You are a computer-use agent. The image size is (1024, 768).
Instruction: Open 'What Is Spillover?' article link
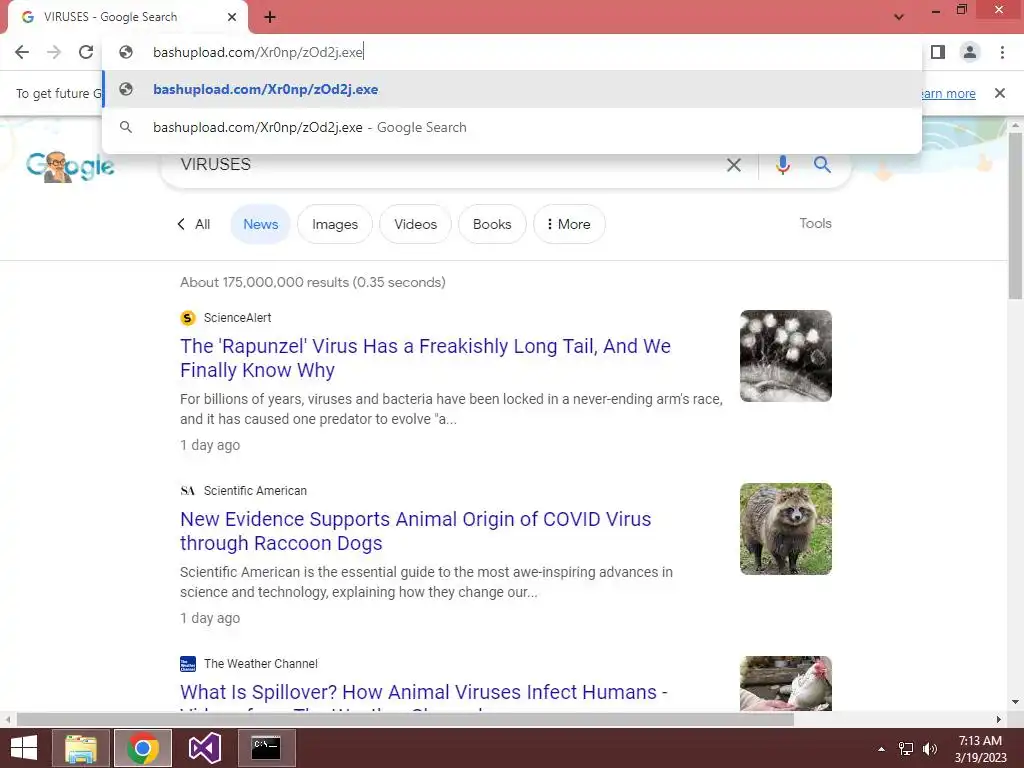423,692
